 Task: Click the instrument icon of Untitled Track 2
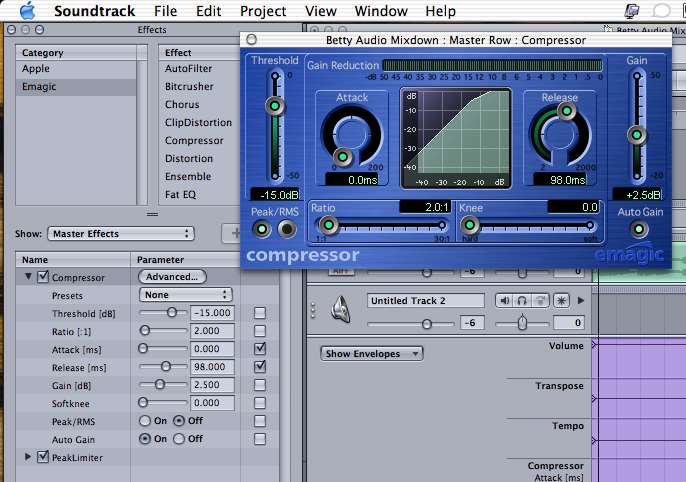click(x=341, y=309)
